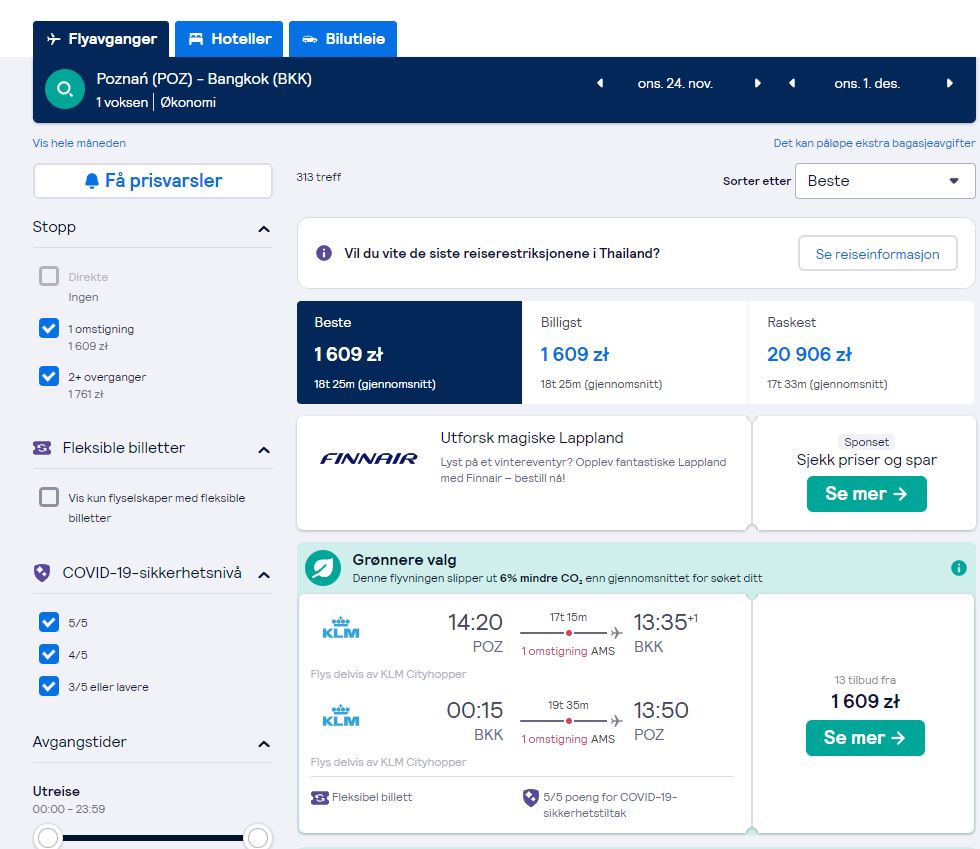This screenshot has width=980, height=849.
Task: Collapse the COVID-19-sikkerhetsnivå section
Action: (264, 575)
